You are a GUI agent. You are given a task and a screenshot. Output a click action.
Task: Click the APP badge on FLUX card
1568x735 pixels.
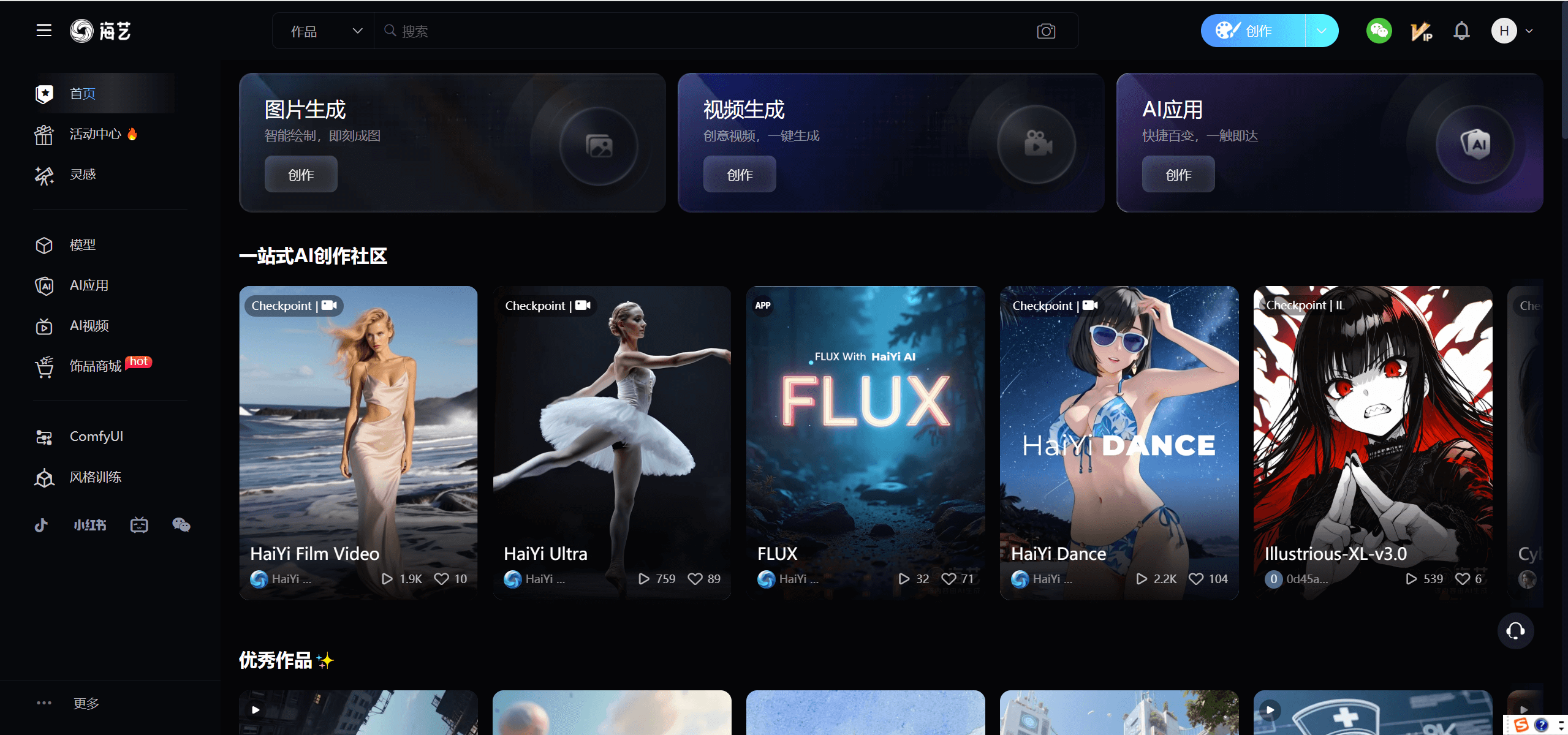coord(763,305)
